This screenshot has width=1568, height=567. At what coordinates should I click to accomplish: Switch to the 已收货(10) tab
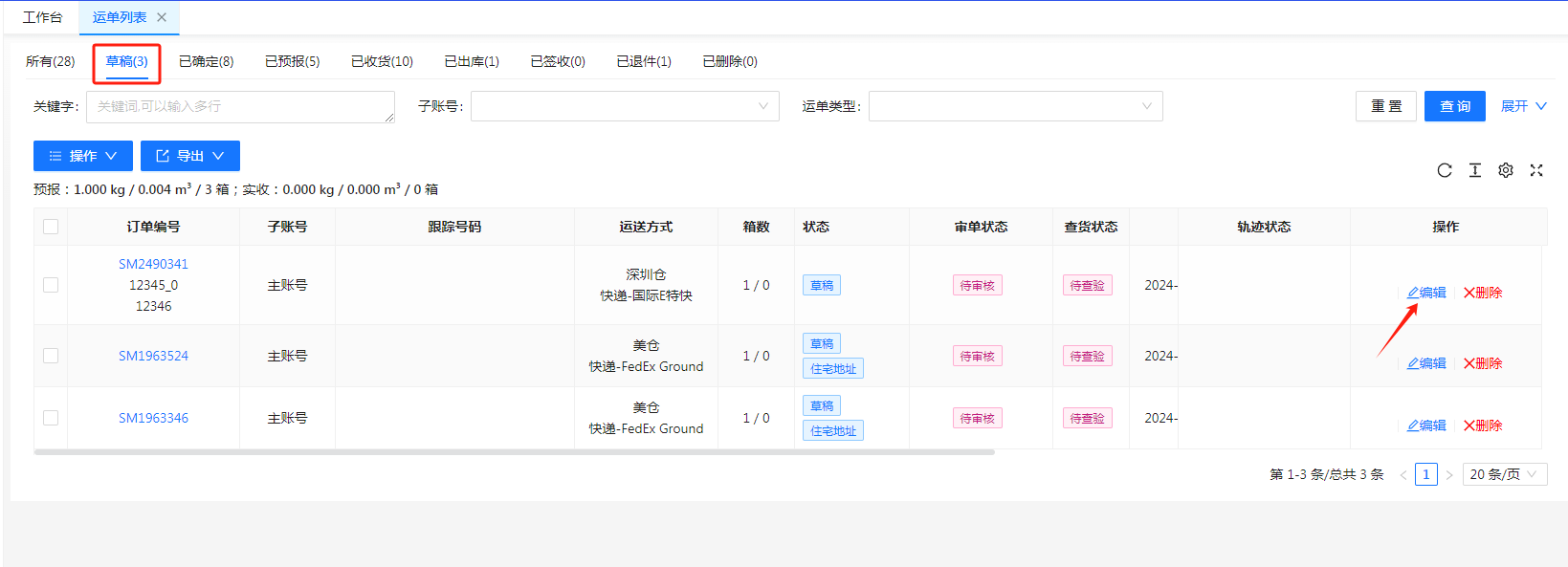pos(382,61)
